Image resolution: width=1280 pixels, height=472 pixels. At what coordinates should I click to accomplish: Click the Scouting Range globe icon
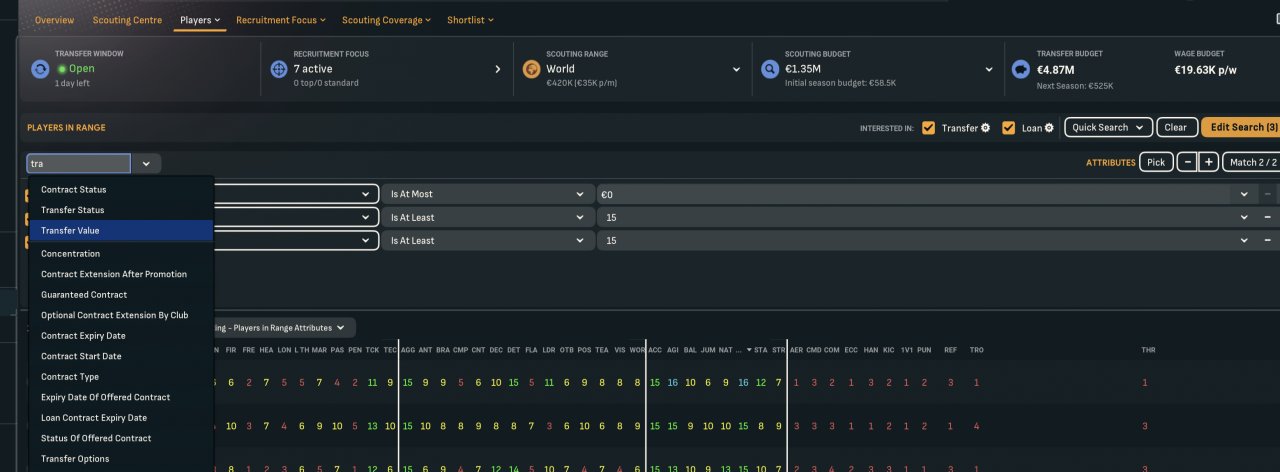[532, 70]
